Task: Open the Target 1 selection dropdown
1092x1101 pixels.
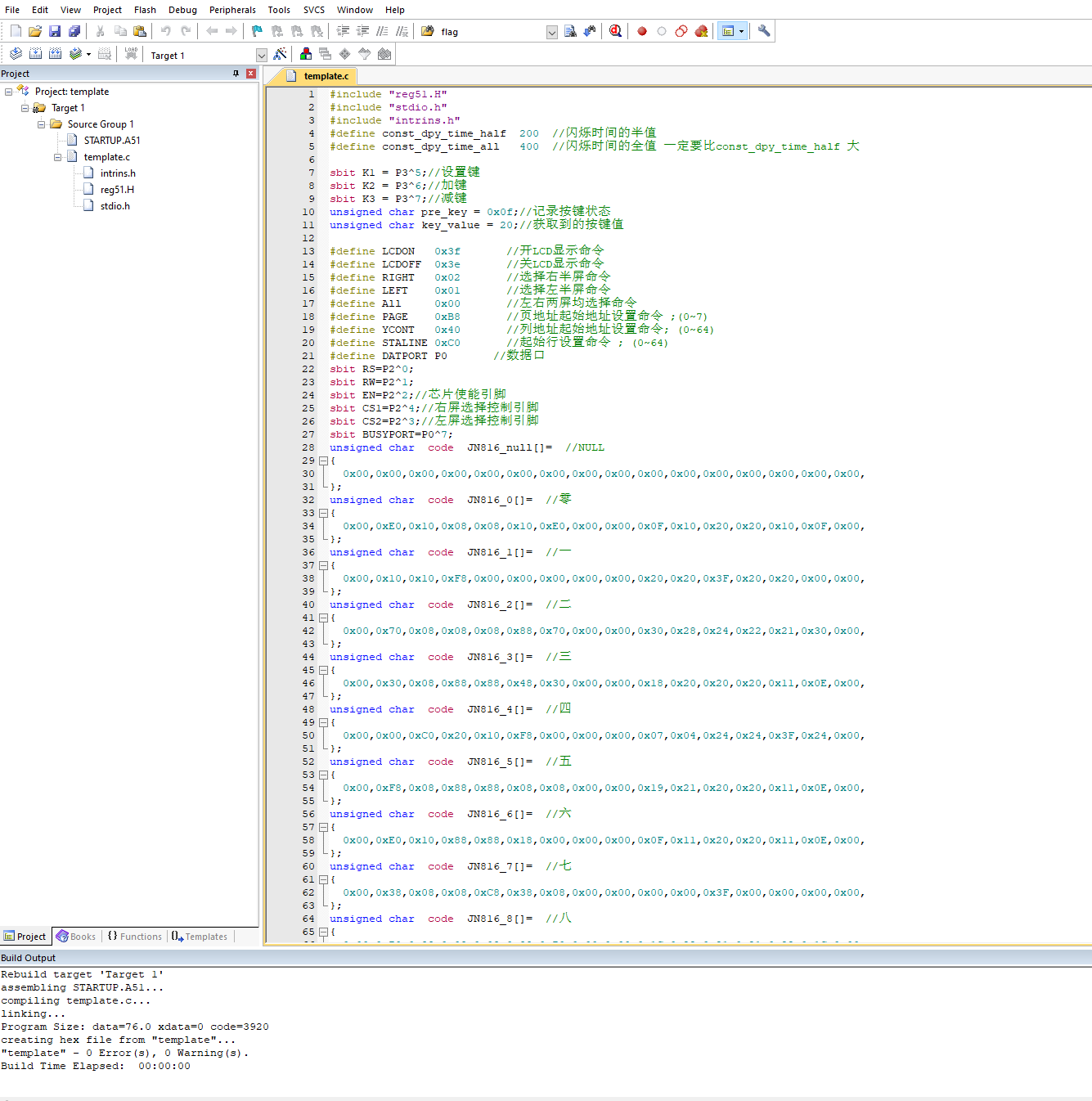Action: [x=262, y=56]
